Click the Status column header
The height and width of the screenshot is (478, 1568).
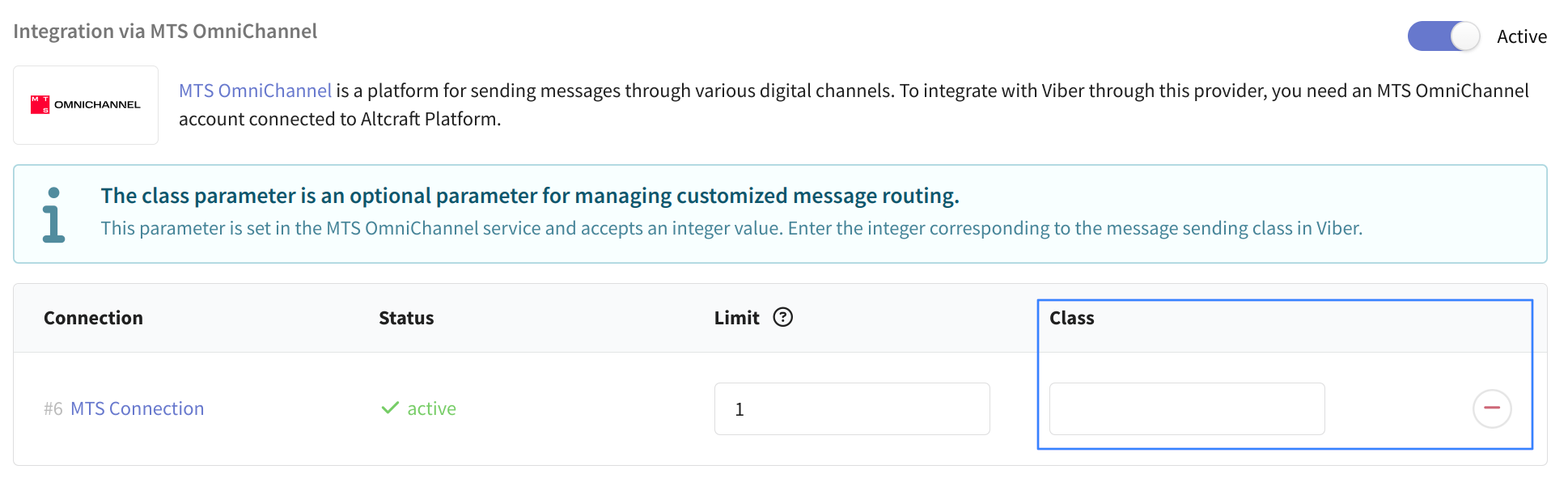[x=406, y=318]
